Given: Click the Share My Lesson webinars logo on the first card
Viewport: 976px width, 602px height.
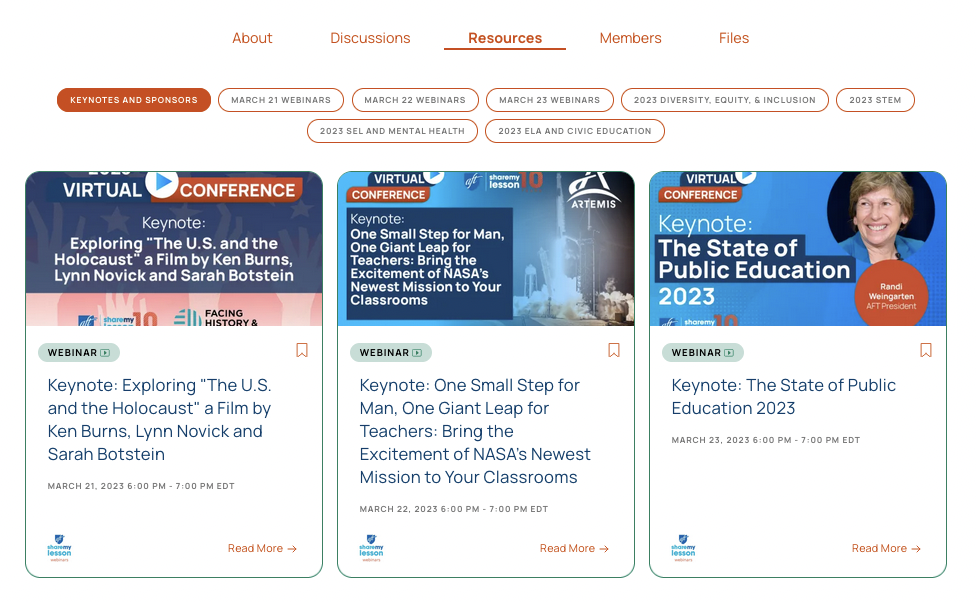Looking at the screenshot, I should tap(58, 548).
